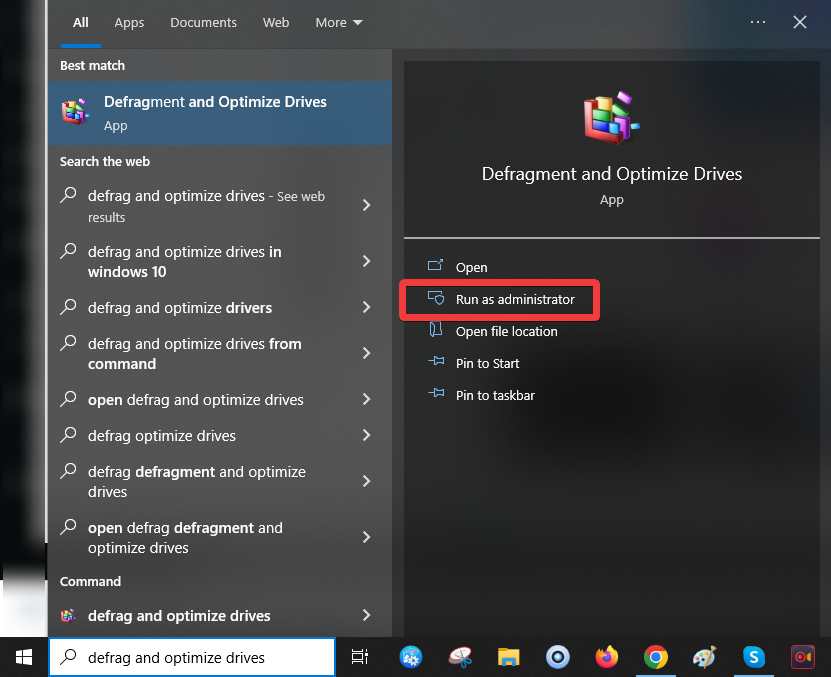This screenshot has width=831, height=677.
Task: Expand the Command 'defrag and optimize drives' arrow
Action: (x=366, y=615)
